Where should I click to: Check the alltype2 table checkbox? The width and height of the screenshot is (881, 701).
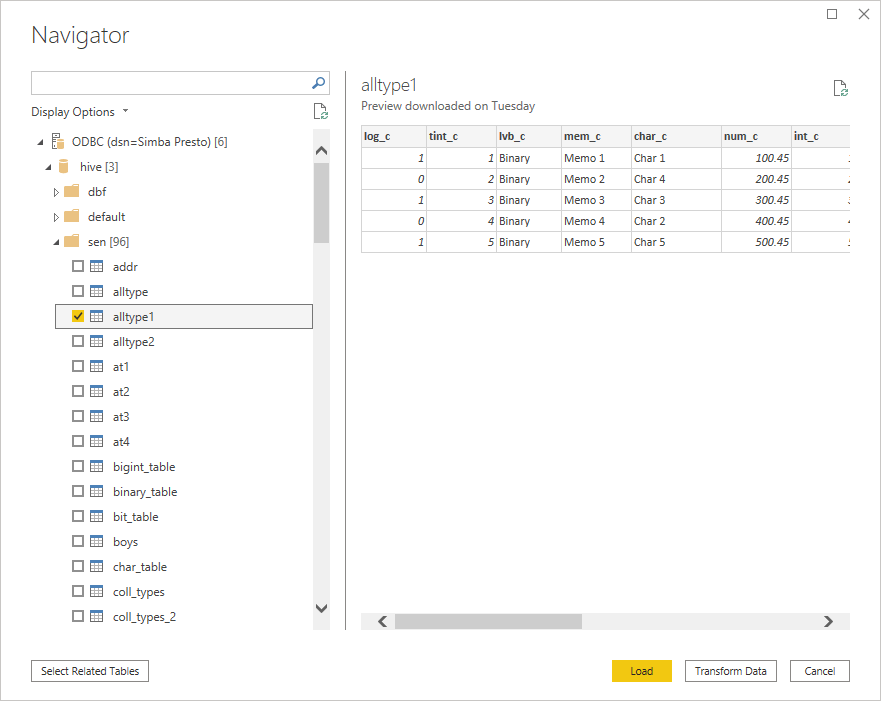pos(78,342)
